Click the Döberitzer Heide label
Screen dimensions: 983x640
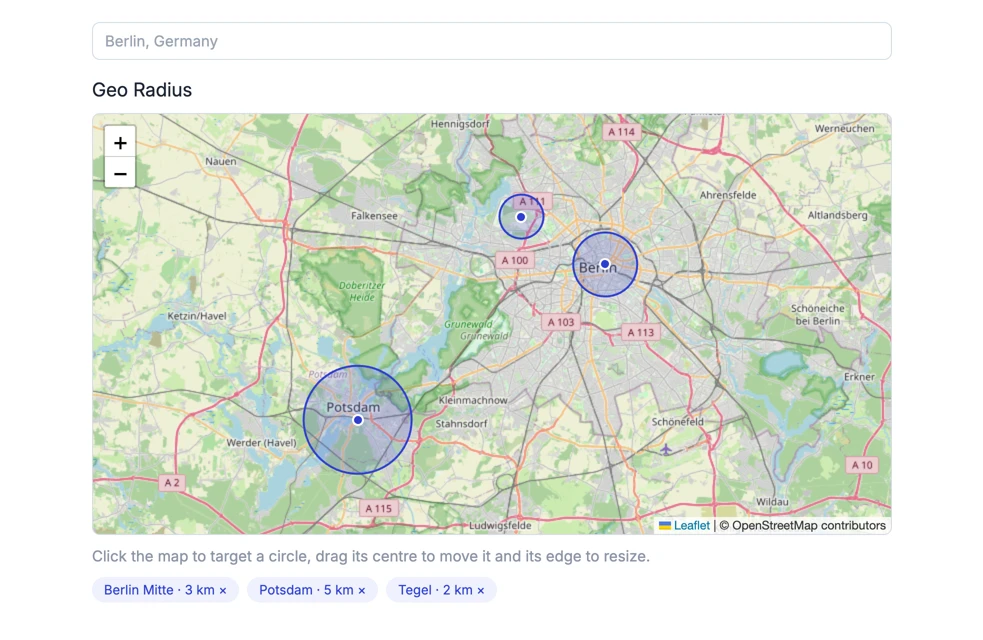(362, 291)
